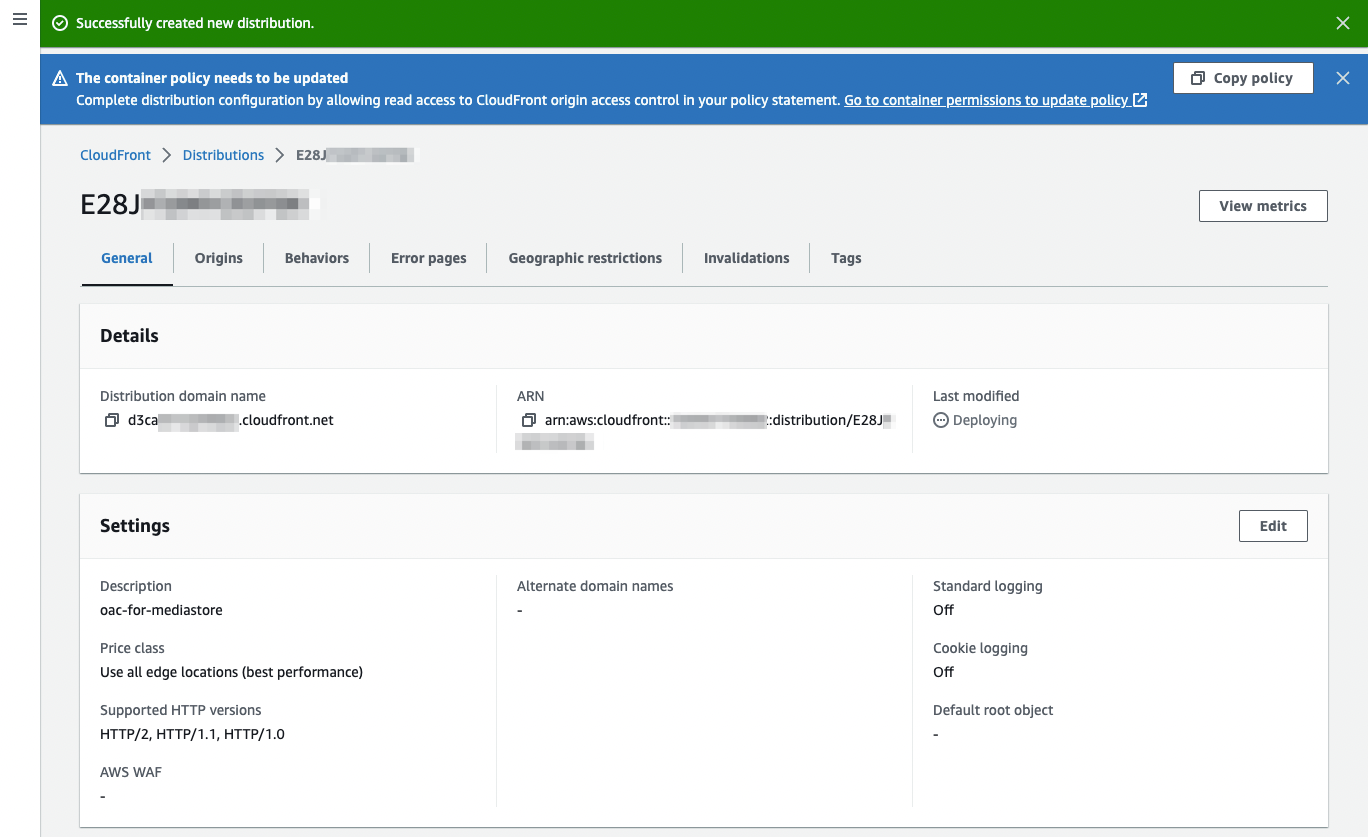
Task: Open the Behaviors tab
Action: pyautogui.click(x=317, y=258)
